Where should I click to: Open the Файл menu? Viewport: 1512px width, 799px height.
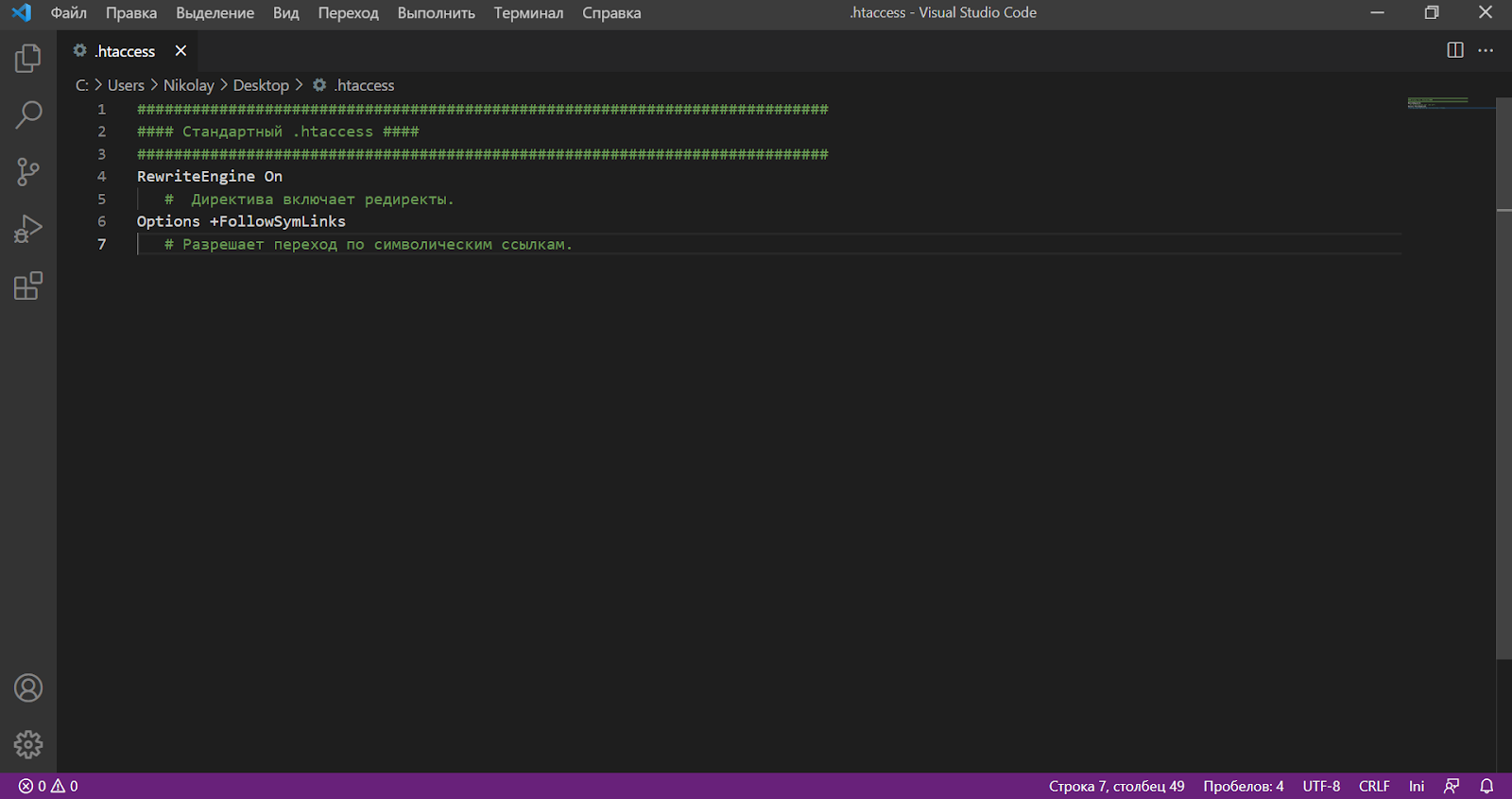point(69,12)
